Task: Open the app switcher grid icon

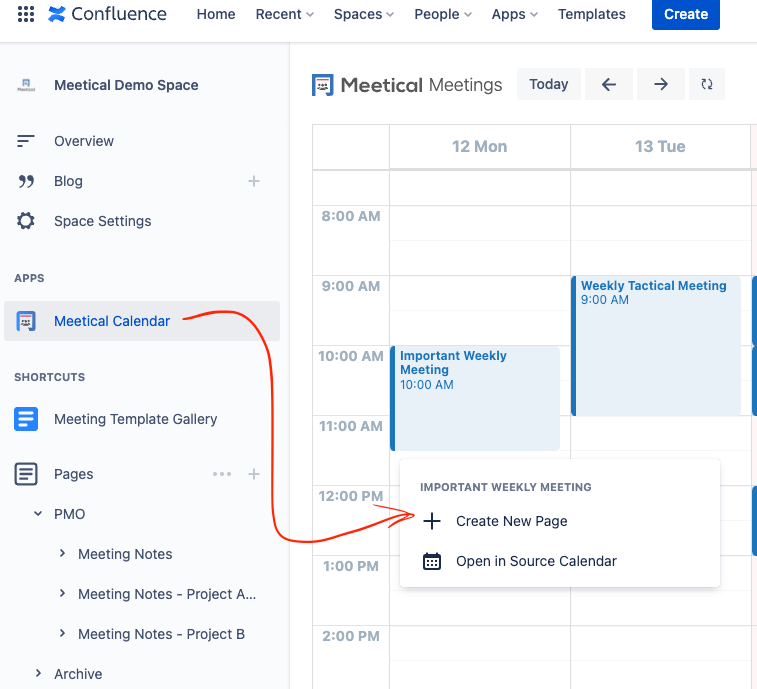Action: 26,14
